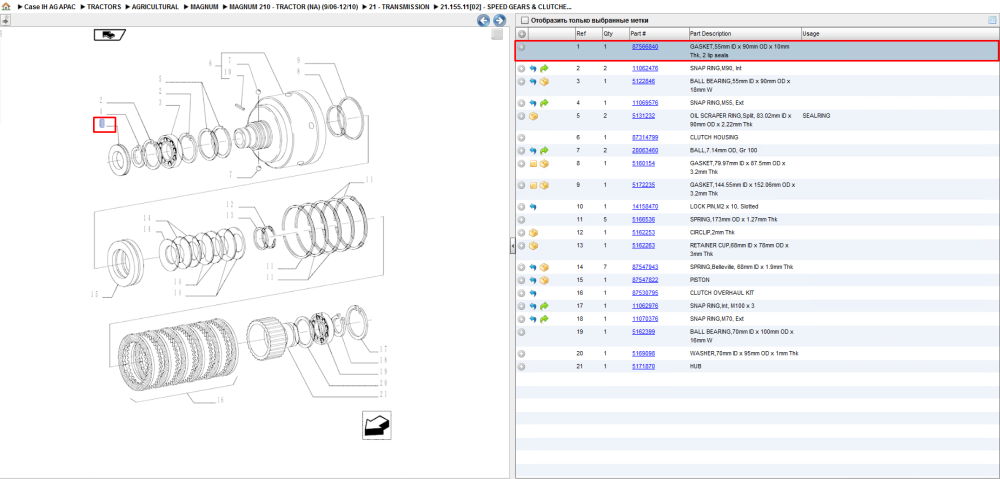Click the box icon on PISTON row

coord(544,280)
